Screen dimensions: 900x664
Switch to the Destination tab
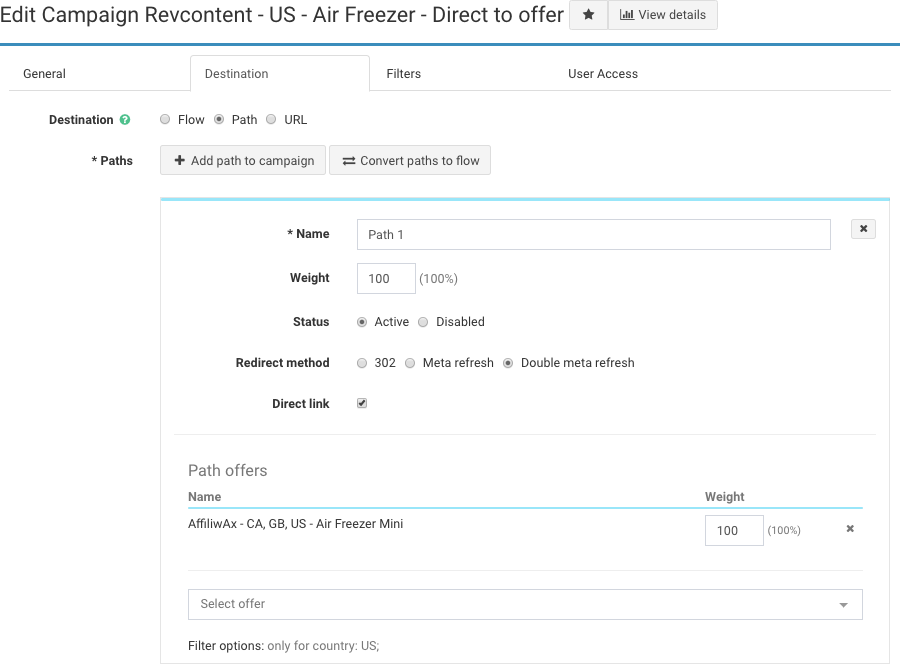pyautogui.click(x=280, y=73)
